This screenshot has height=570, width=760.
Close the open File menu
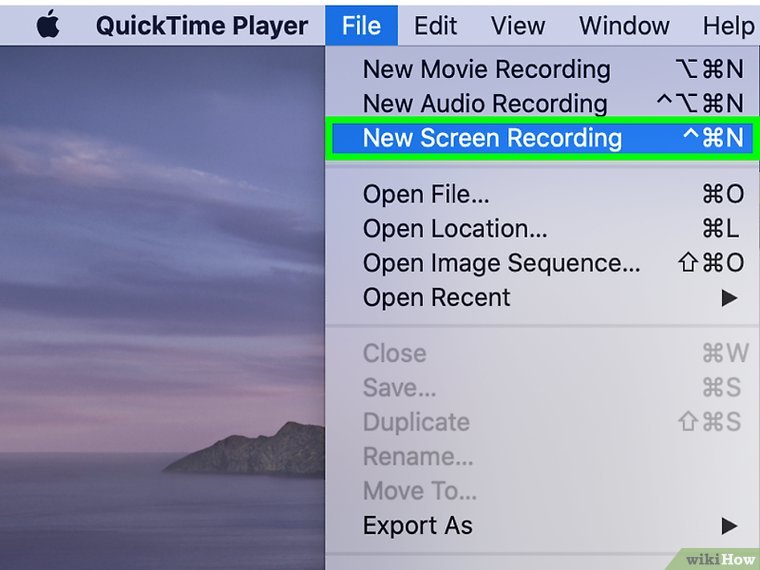pyautogui.click(x=361, y=26)
